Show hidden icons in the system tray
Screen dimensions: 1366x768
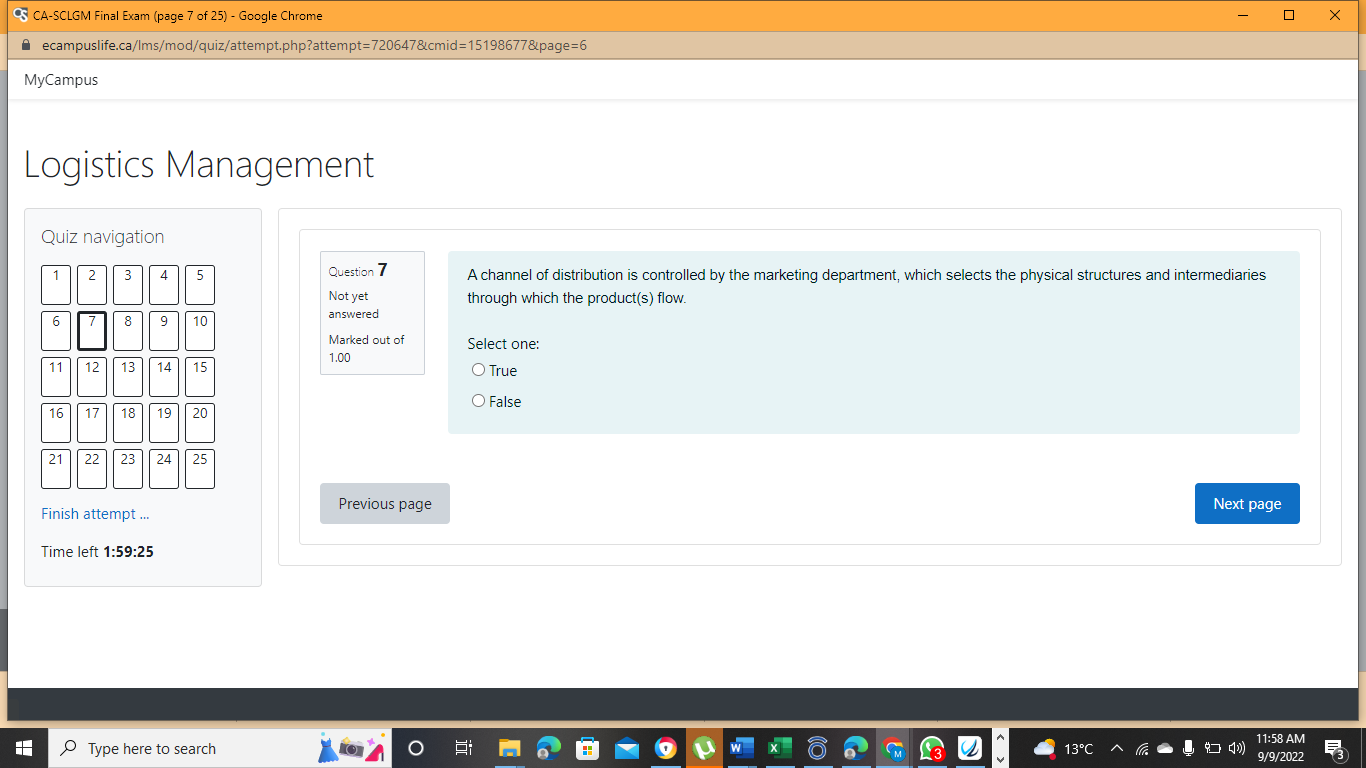[1116, 748]
